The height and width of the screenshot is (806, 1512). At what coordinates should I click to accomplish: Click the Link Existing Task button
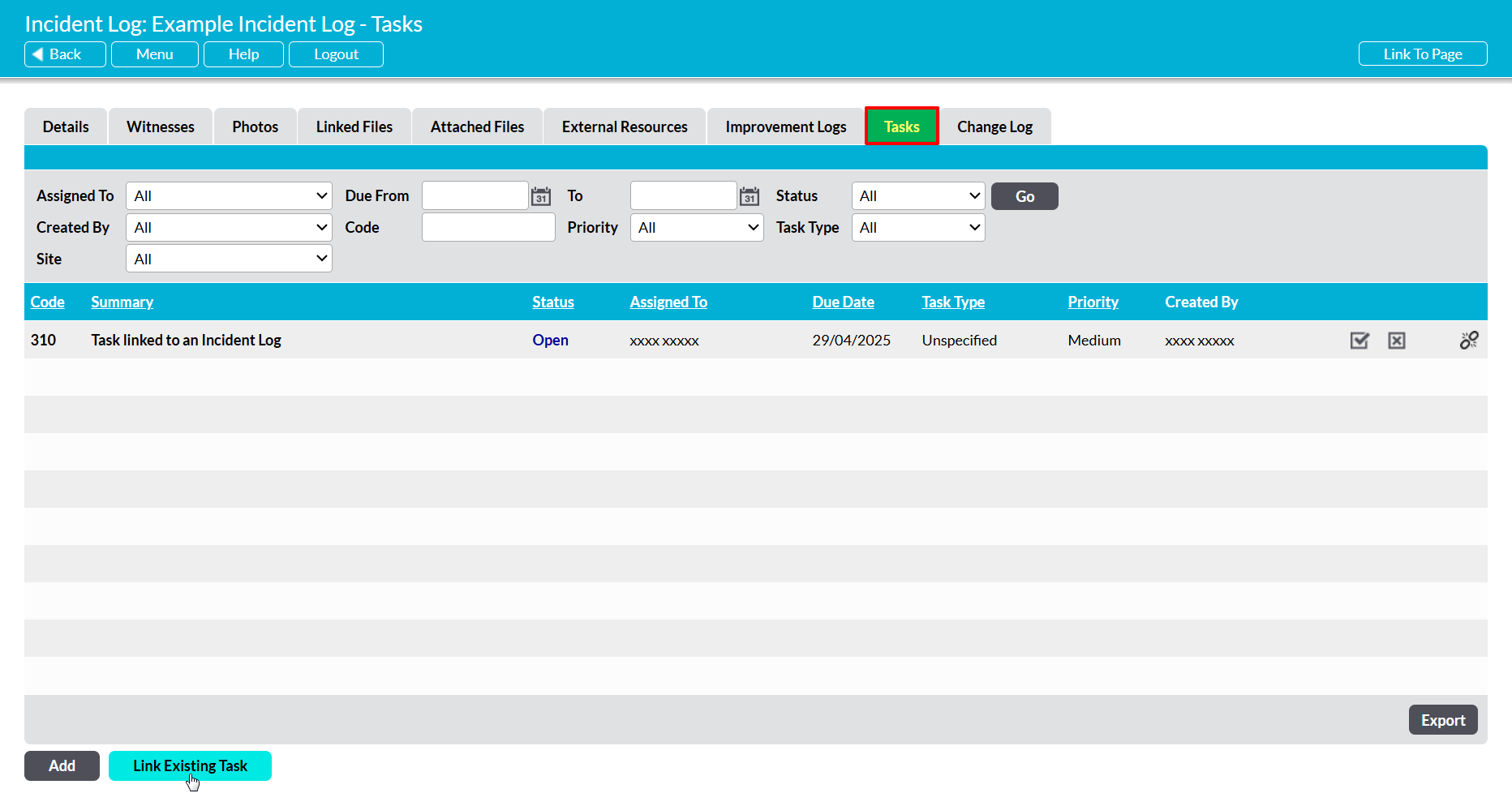pos(190,765)
